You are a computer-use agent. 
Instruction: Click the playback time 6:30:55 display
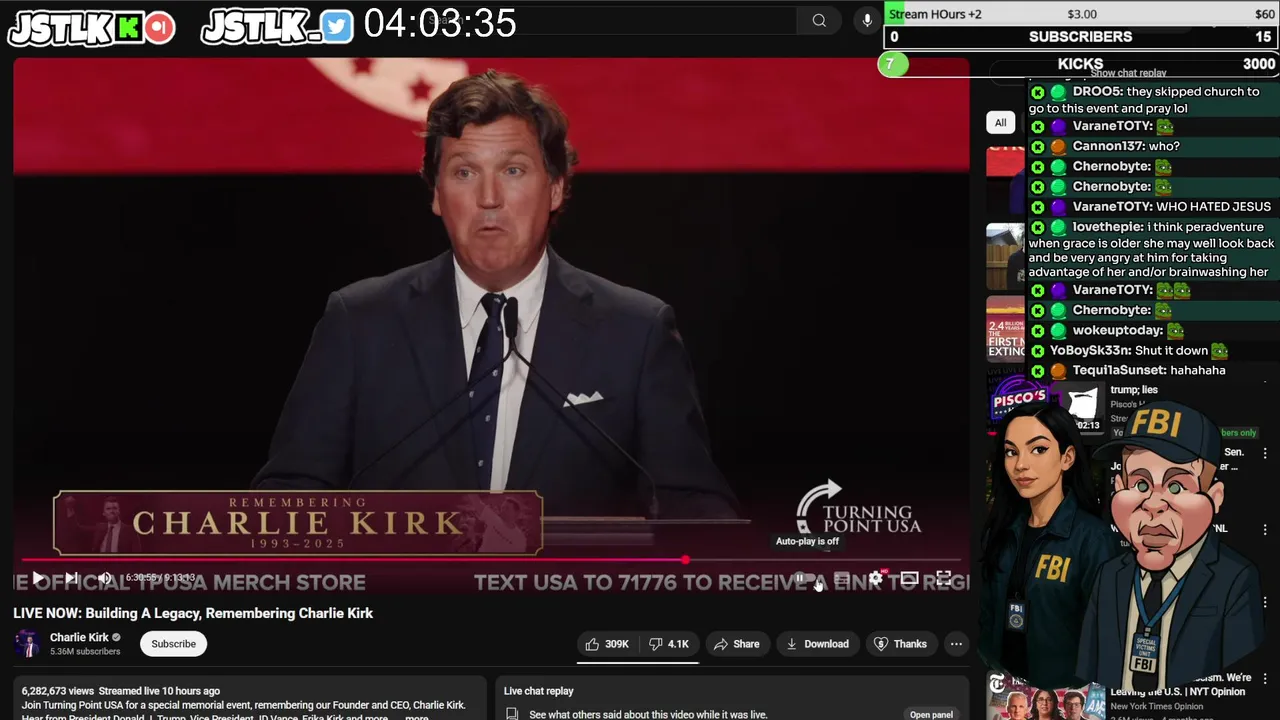(x=160, y=578)
